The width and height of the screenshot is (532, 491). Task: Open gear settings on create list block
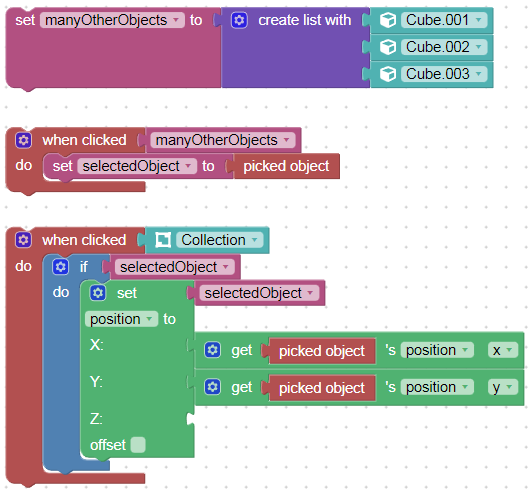pyautogui.click(x=239, y=20)
